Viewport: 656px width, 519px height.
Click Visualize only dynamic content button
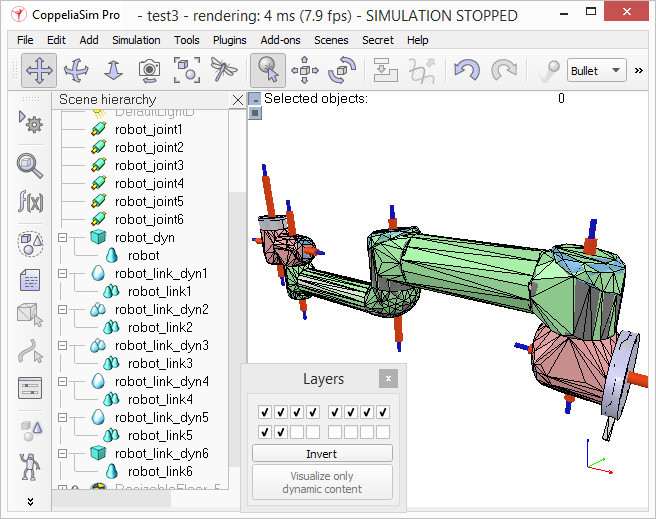(322, 482)
